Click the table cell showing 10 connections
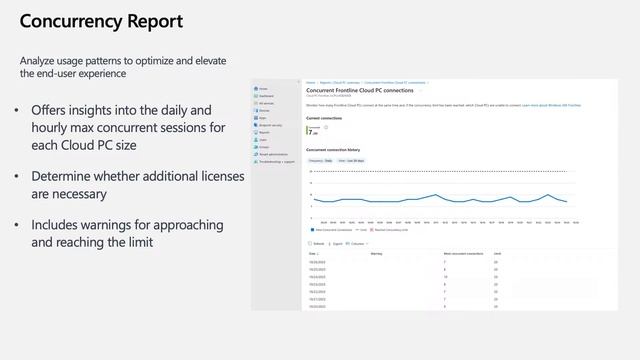Screen dimensions: 640x360 446,277
